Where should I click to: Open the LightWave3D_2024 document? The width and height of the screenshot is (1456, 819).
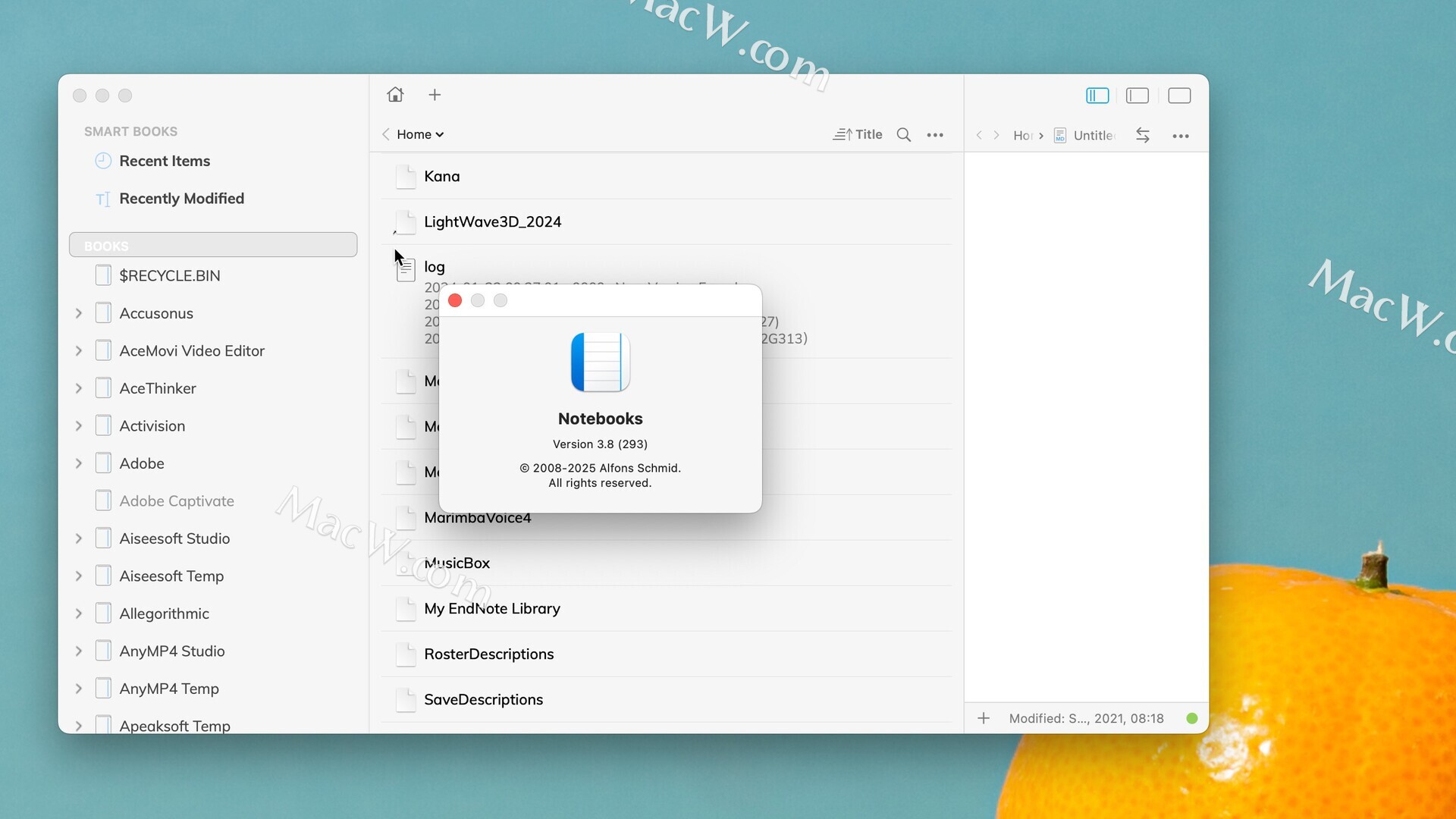click(667, 221)
